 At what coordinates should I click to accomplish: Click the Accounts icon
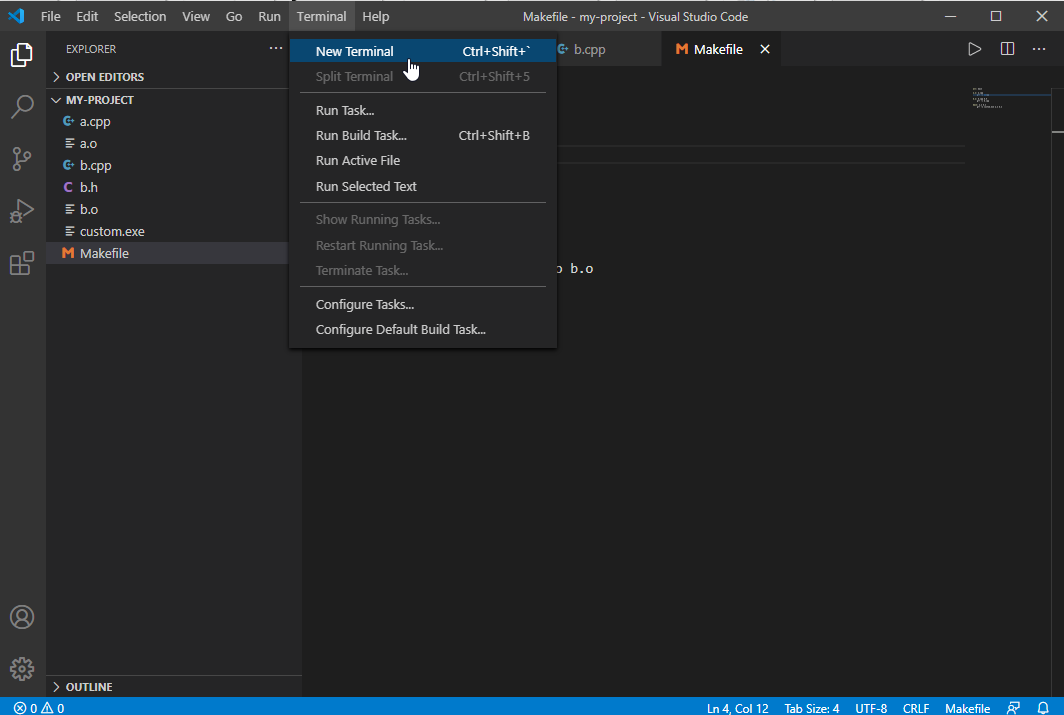[22, 617]
